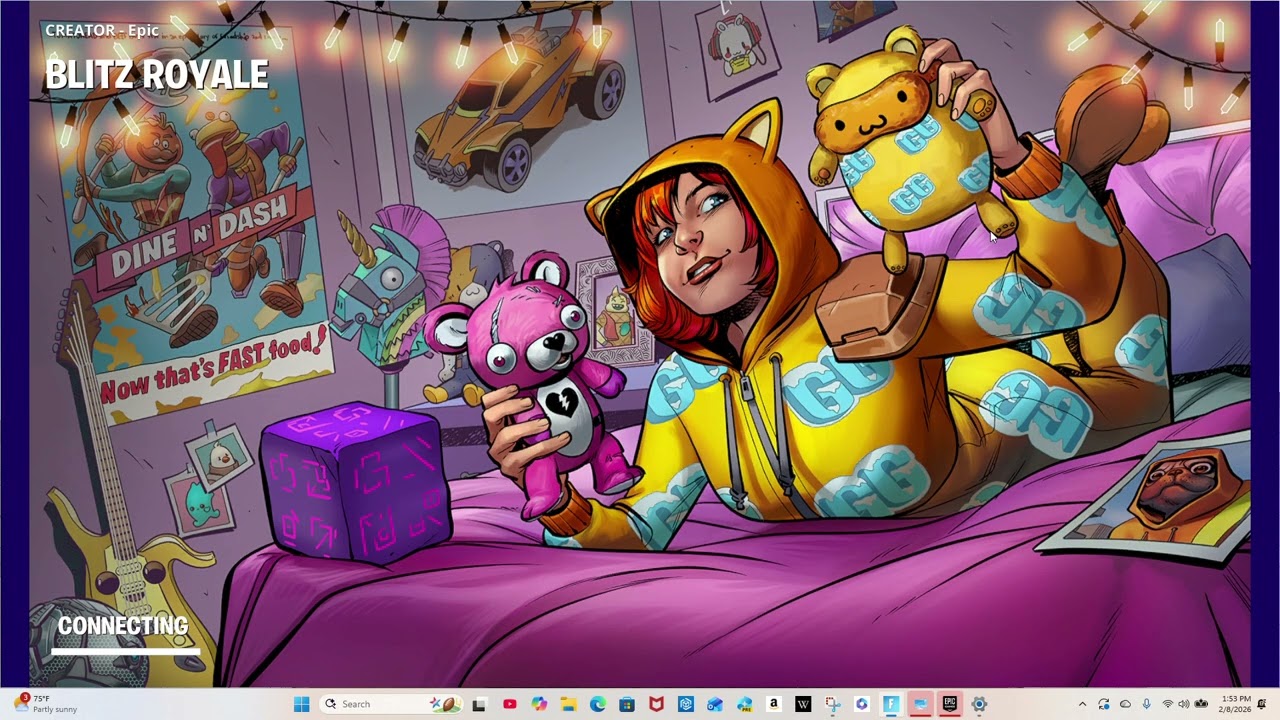Screen dimensions: 1280x720
Task: Open Microsoft Store from taskbar
Action: 627,704
